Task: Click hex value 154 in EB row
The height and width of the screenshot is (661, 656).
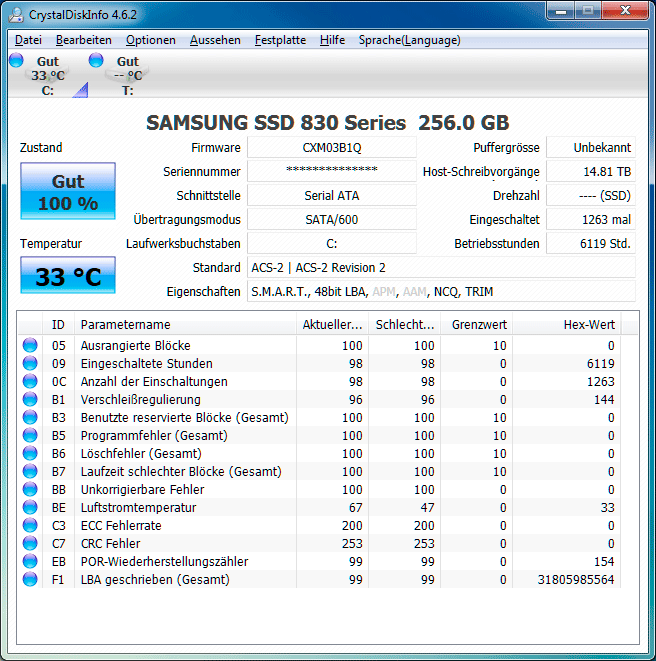Action: [604, 562]
